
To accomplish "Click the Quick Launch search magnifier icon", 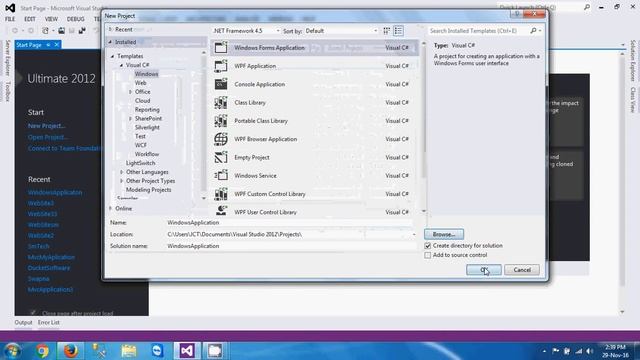I will pos(587,7).
